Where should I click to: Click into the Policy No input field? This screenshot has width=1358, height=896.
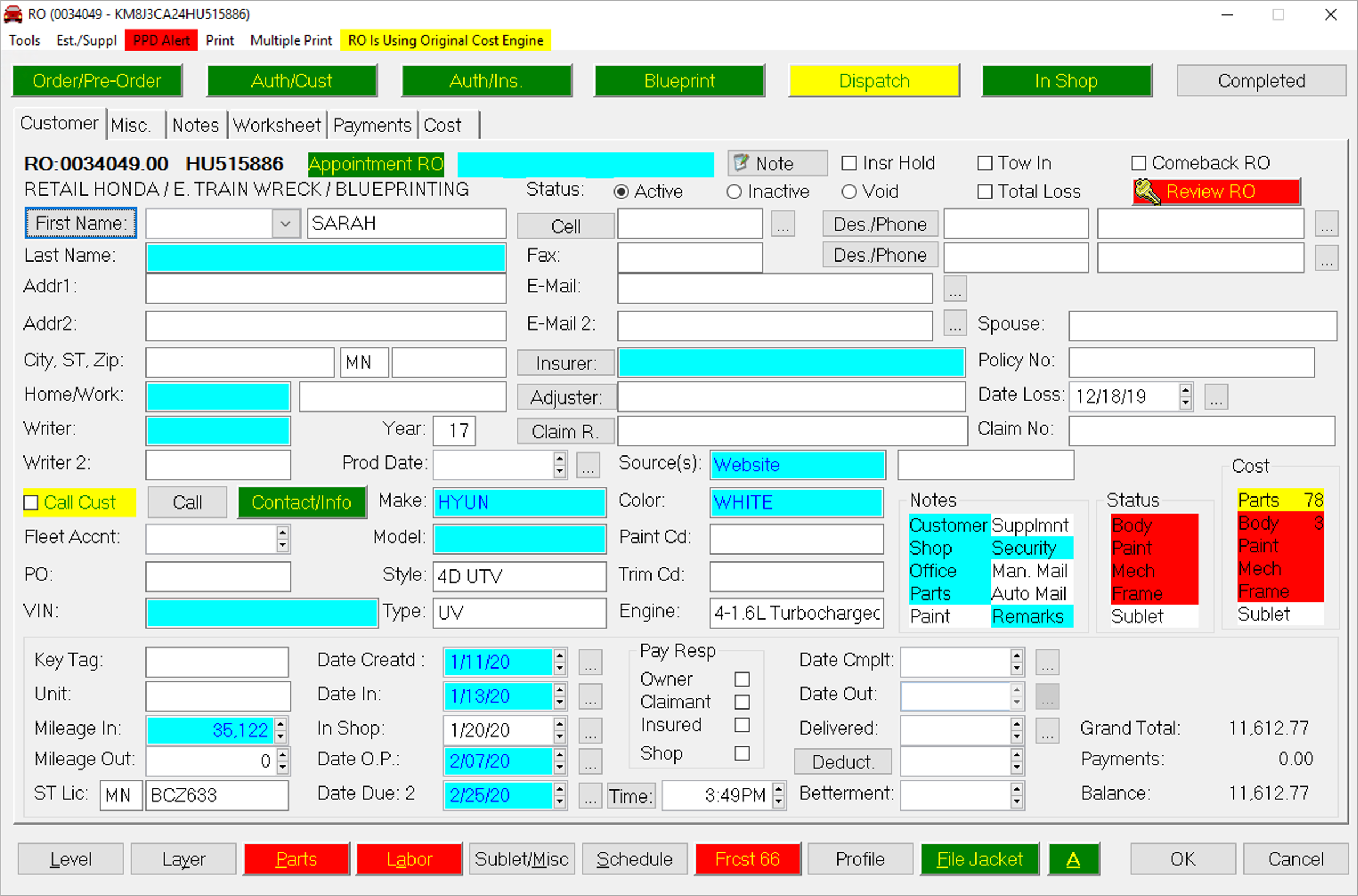1190,363
